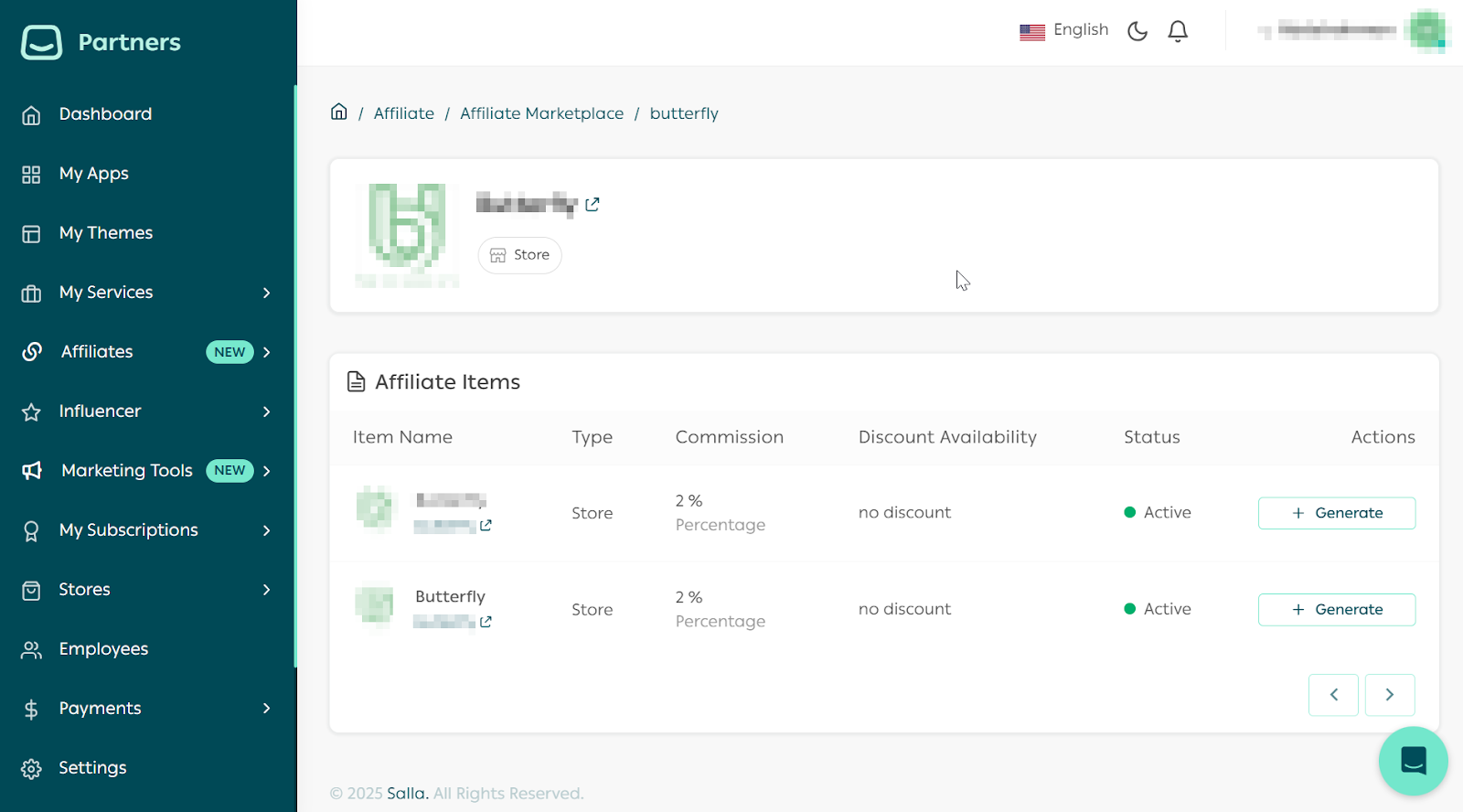The image size is (1463, 812).
Task: Click the home icon in the breadcrumb
Action: pyautogui.click(x=339, y=112)
